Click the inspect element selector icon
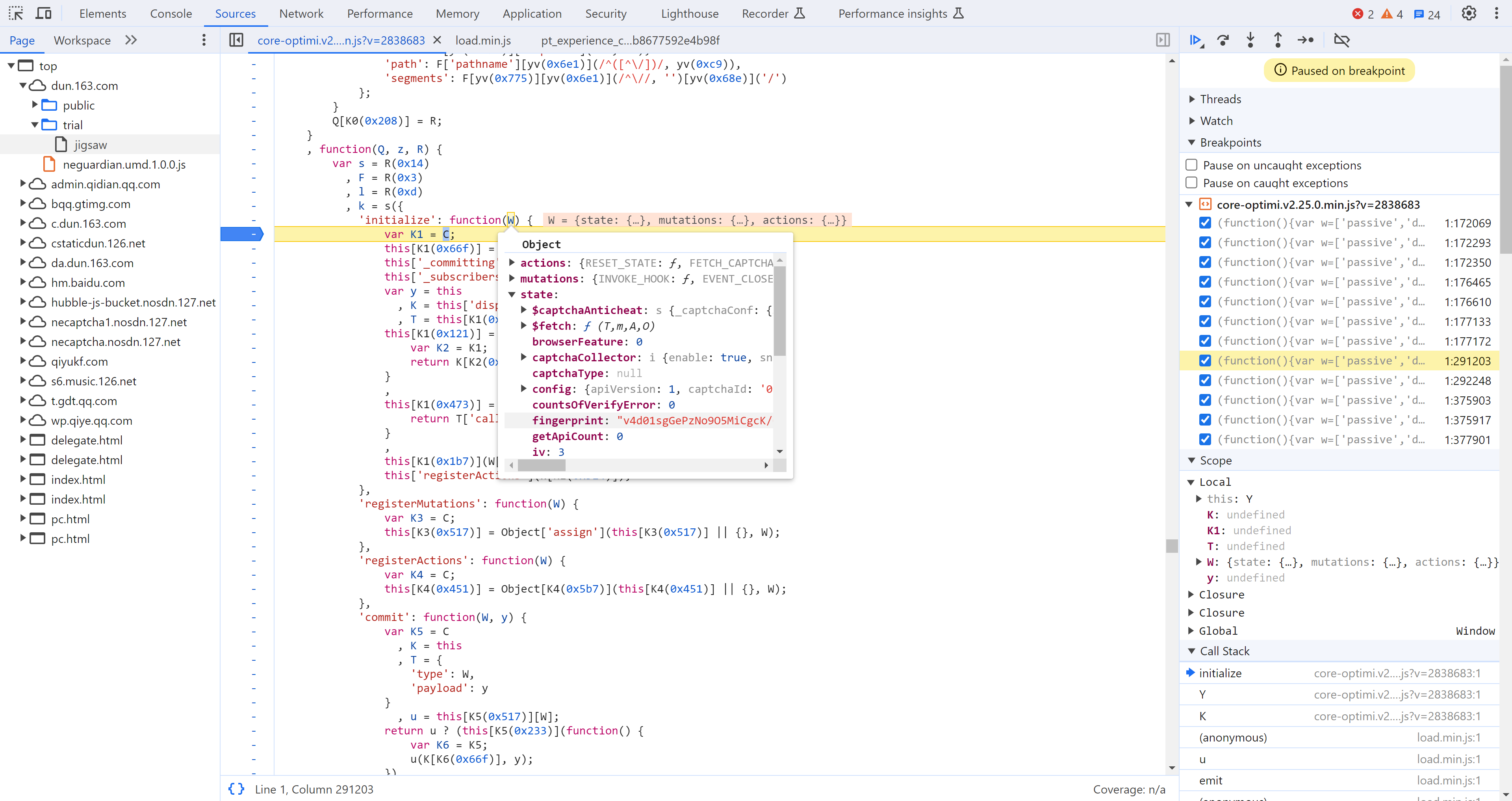 pos(16,13)
